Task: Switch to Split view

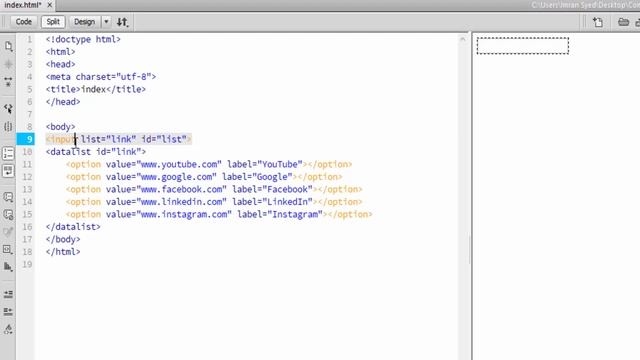Action: pyautogui.click(x=53, y=22)
